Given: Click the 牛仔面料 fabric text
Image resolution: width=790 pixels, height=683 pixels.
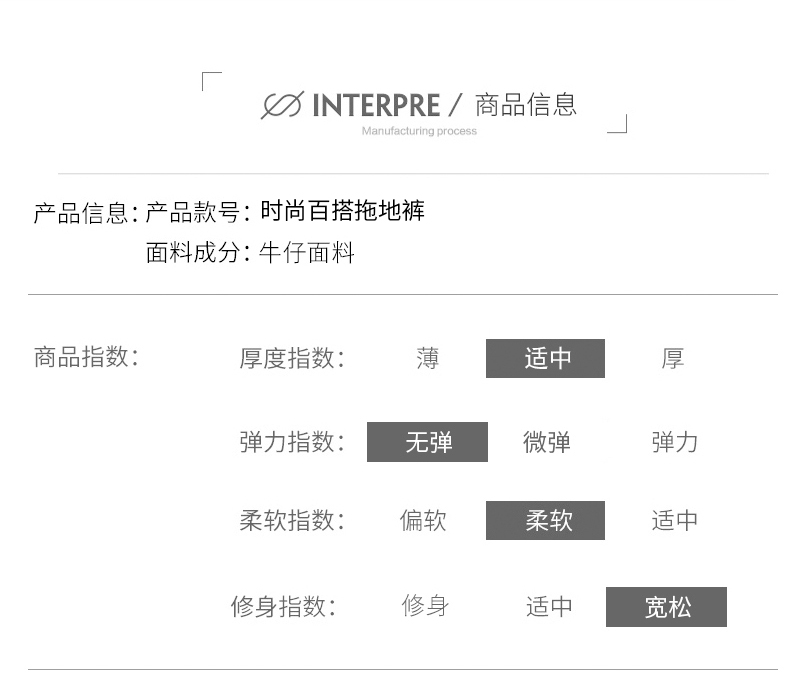Looking at the screenshot, I should coord(306,252).
